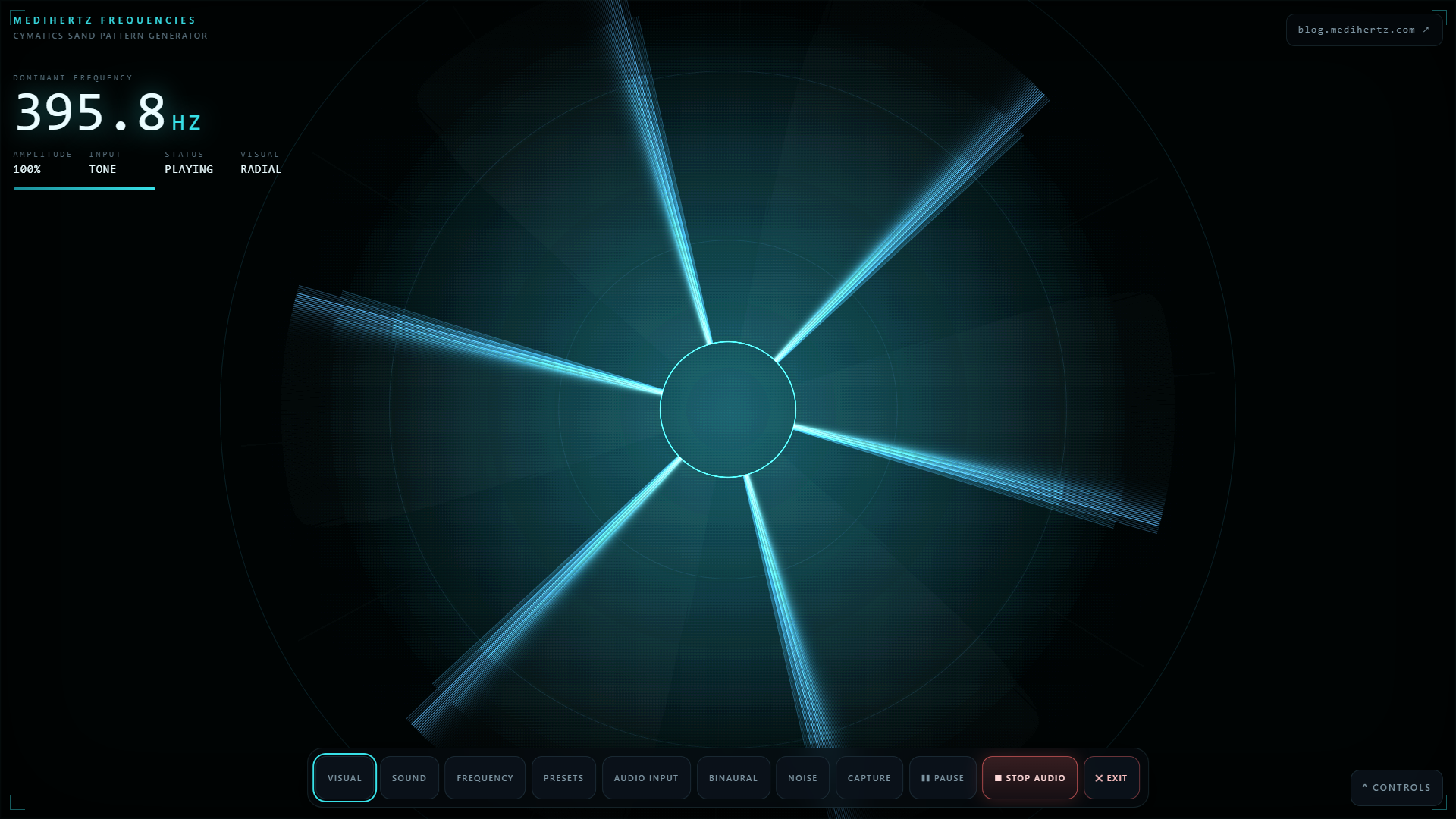Click the Medihertz Frequencies title
The width and height of the screenshot is (1456, 819).
tap(105, 20)
